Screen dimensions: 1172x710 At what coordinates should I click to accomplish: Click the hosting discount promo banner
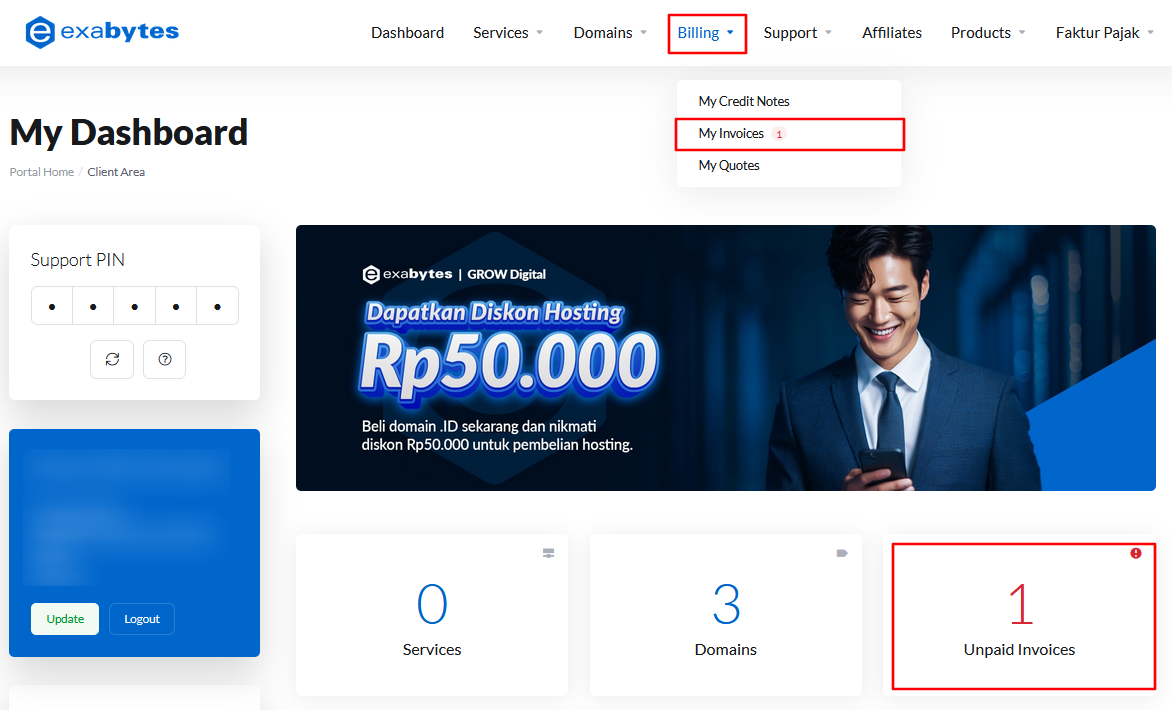pos(726,358)
